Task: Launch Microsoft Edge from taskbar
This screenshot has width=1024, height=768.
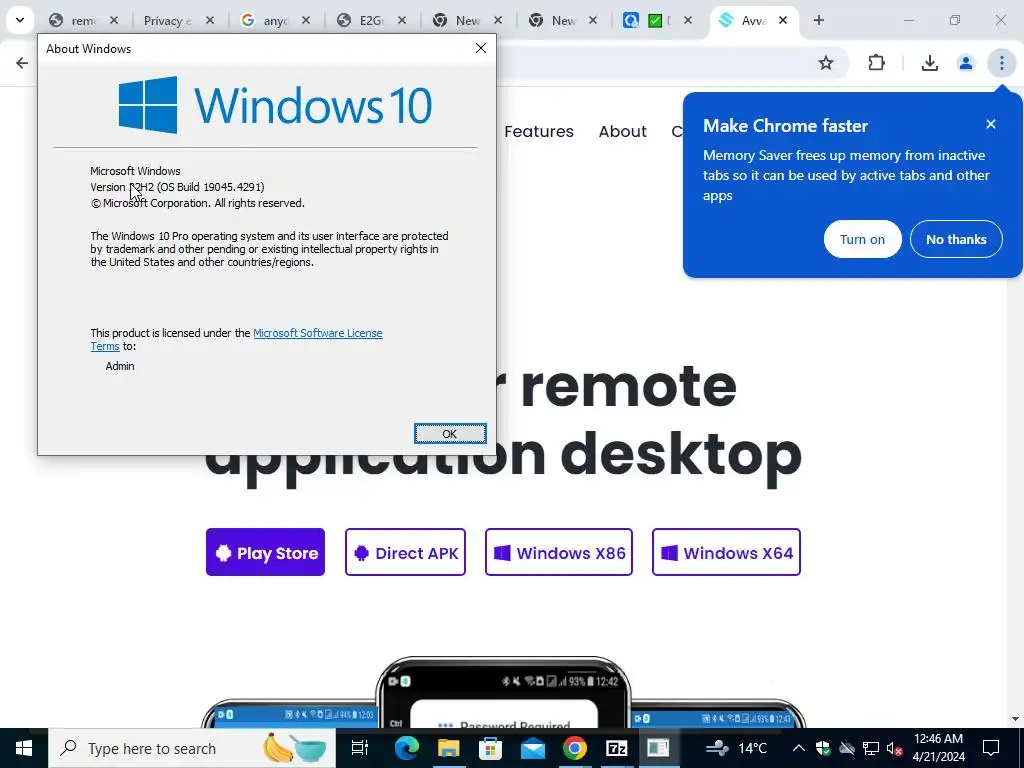Action: point(406,748)
